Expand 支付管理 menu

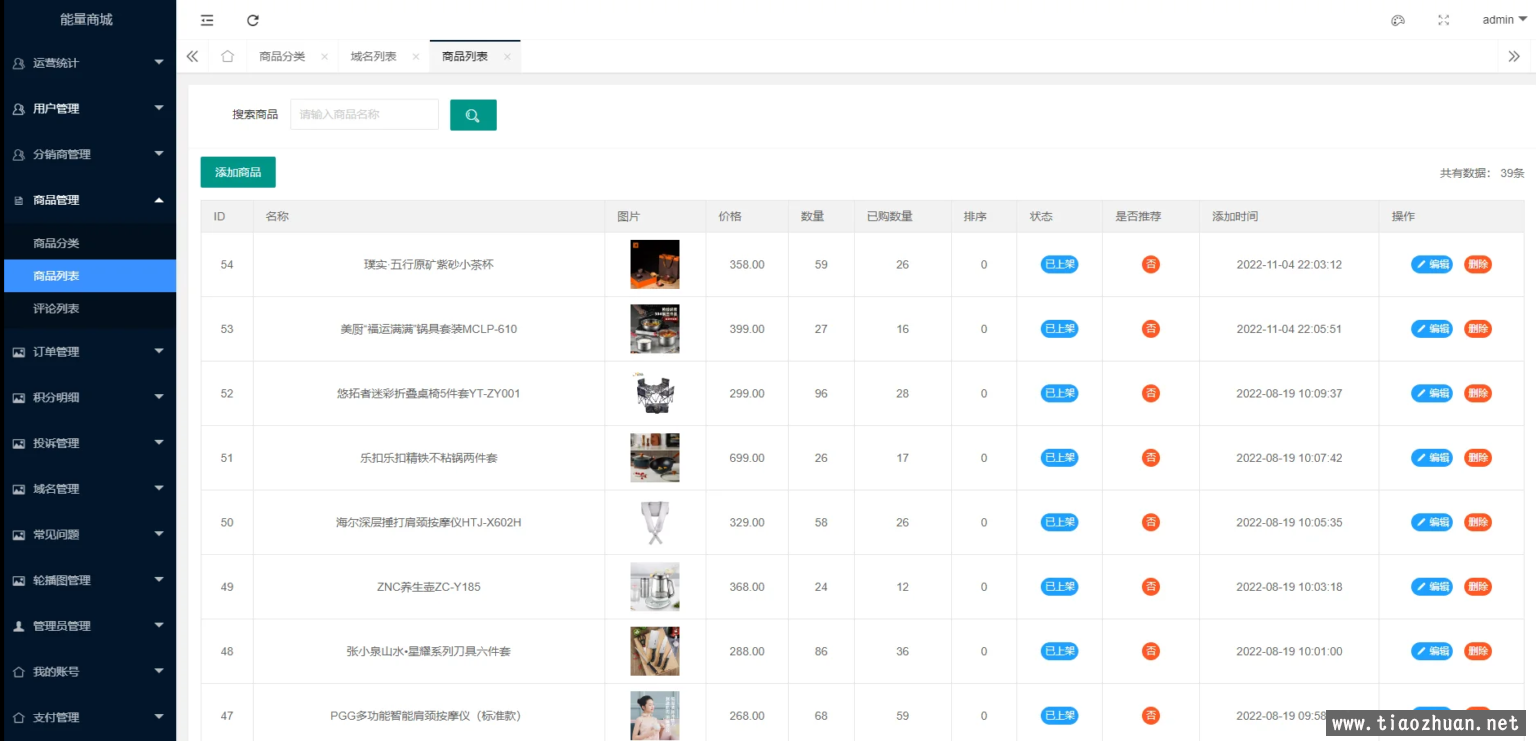(x=88, y=717)
